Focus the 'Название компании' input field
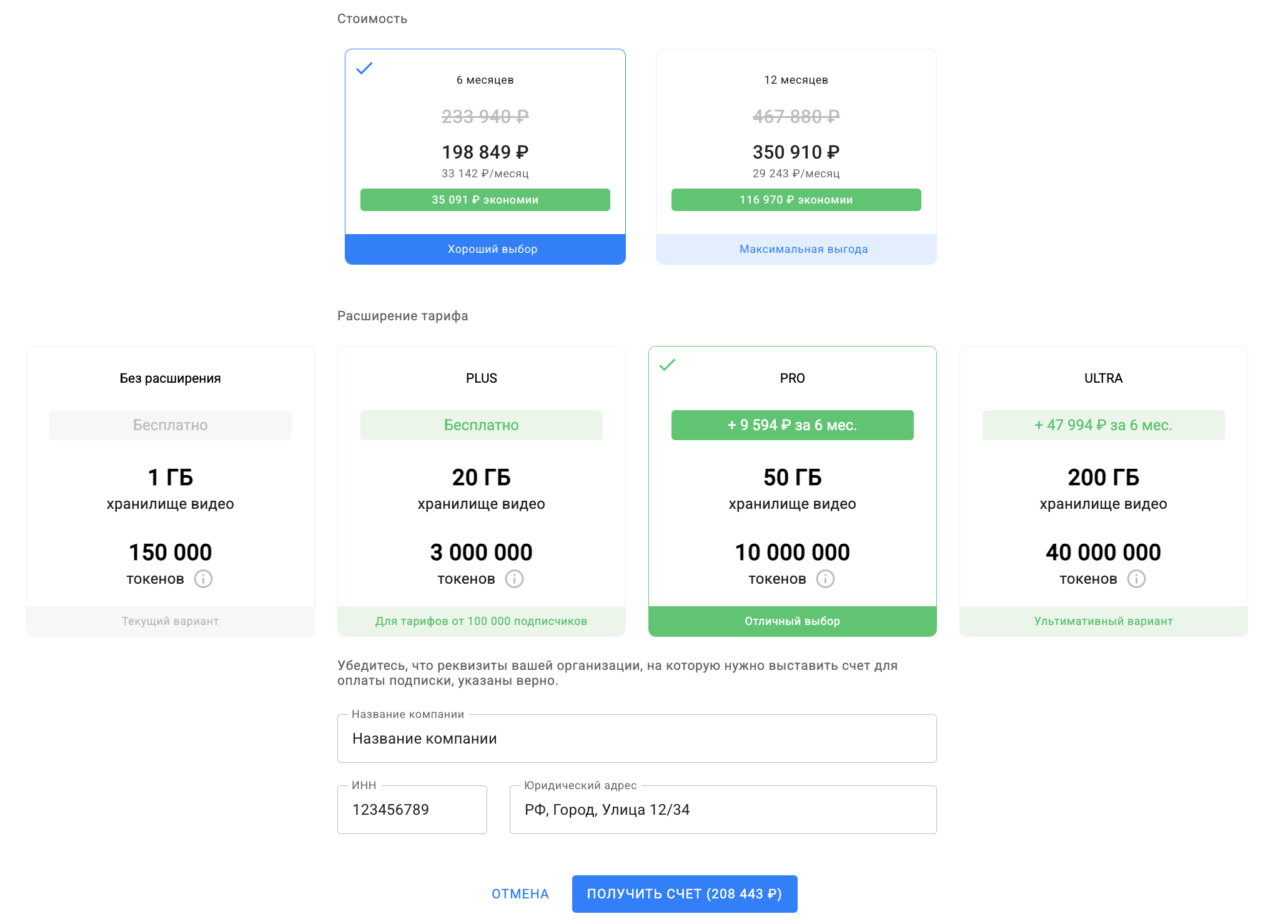This screenshot has width=1288, height=924. coord(637,739)
